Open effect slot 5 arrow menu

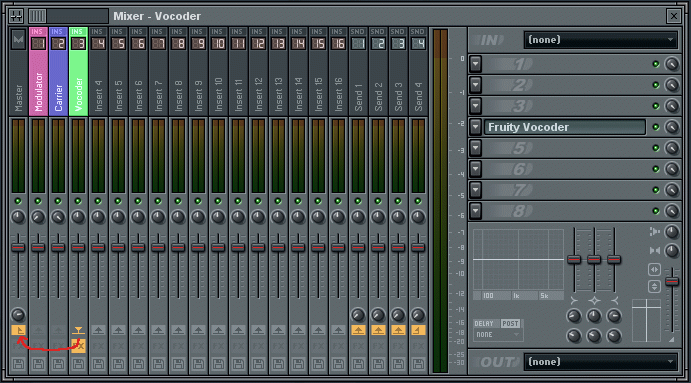[476, 148]
